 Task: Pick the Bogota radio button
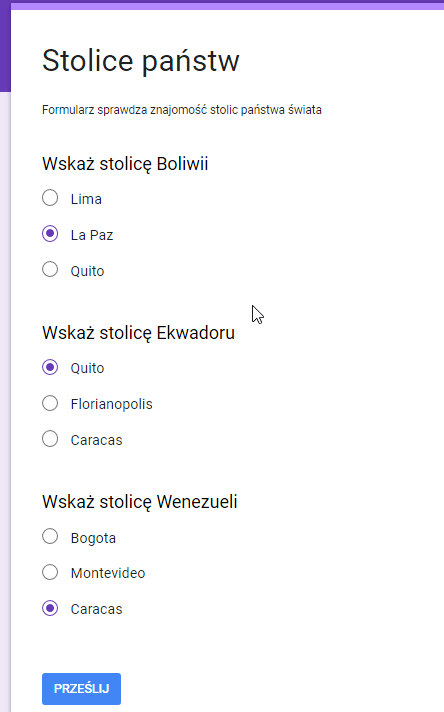point(50,536)
